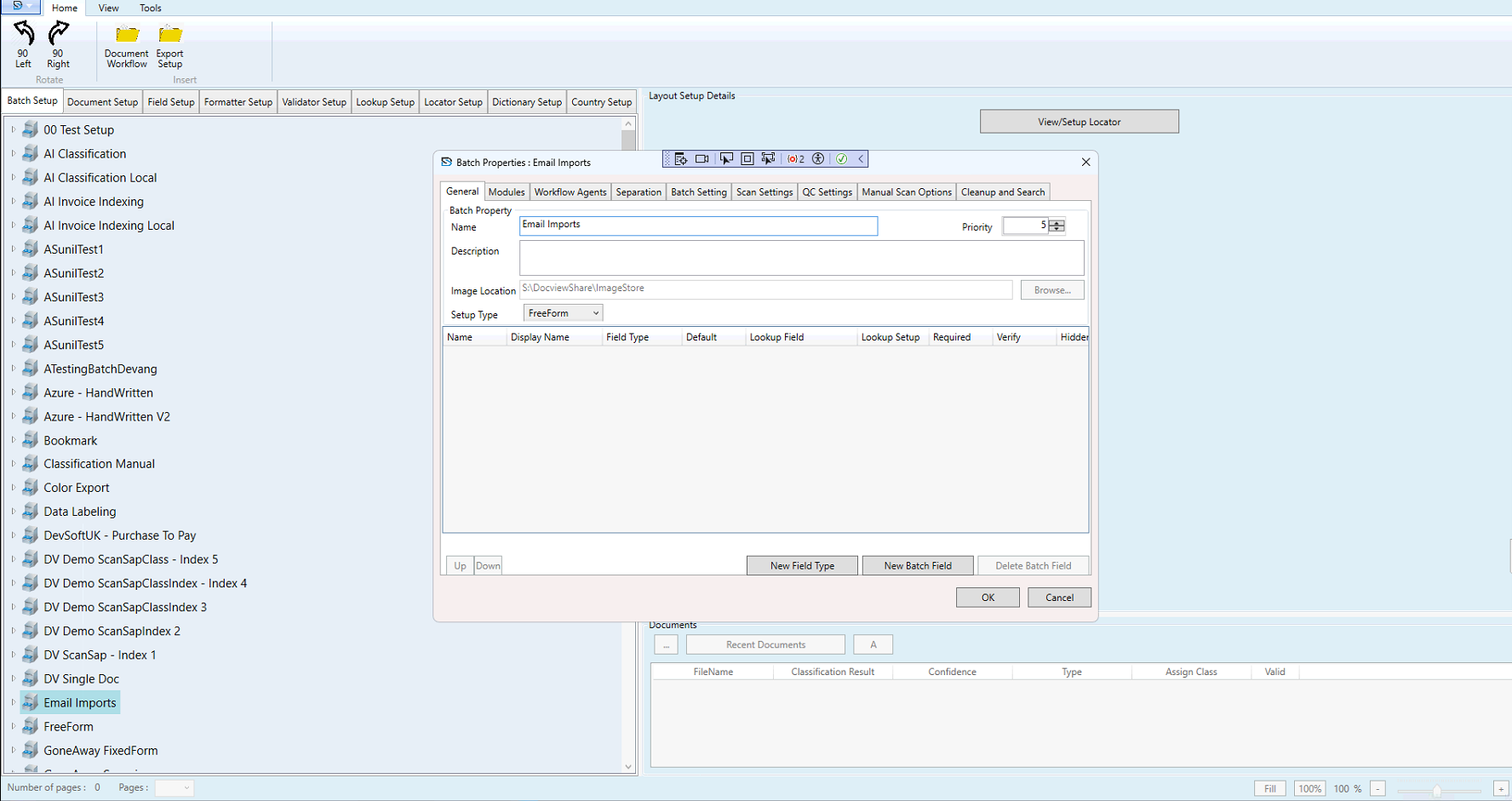The image size is (1512, 801).
Task: Select the accessibility icon in the dialog toolbar
Action: 817,158
